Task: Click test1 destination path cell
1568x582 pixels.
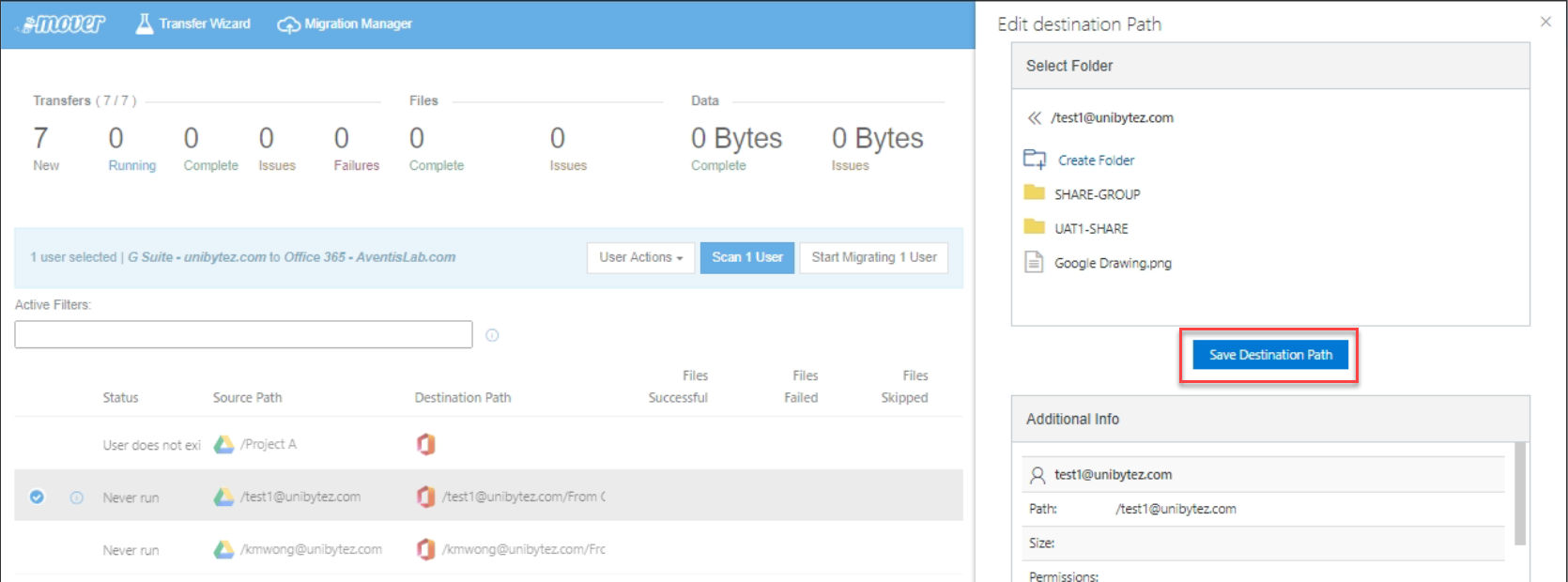Action: coord(524,497)
